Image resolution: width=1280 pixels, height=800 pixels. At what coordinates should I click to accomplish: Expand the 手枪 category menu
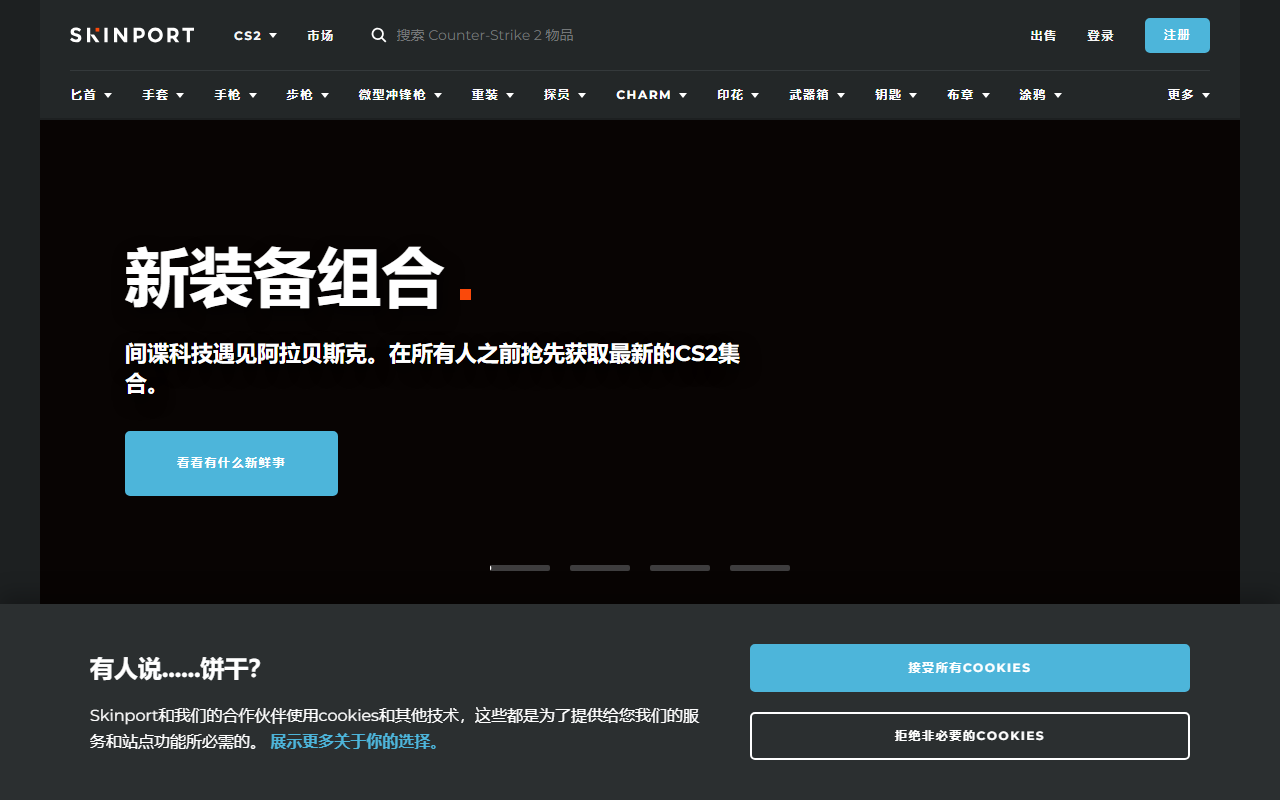pyautogui.click(x=235, y=95)
